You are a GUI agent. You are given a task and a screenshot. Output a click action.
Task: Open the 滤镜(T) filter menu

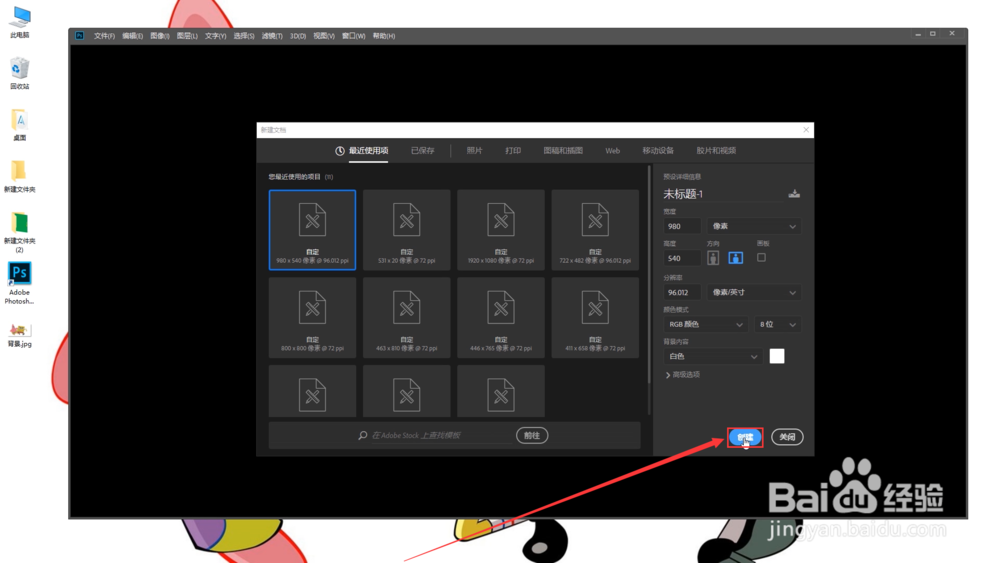point(272,36)
